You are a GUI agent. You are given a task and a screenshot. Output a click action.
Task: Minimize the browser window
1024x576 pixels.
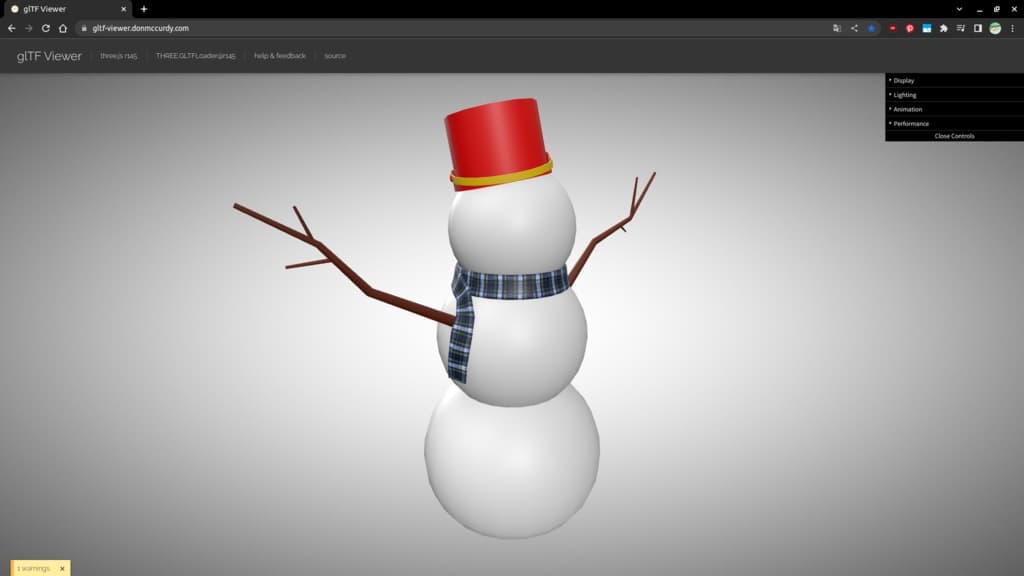[979, 9]
